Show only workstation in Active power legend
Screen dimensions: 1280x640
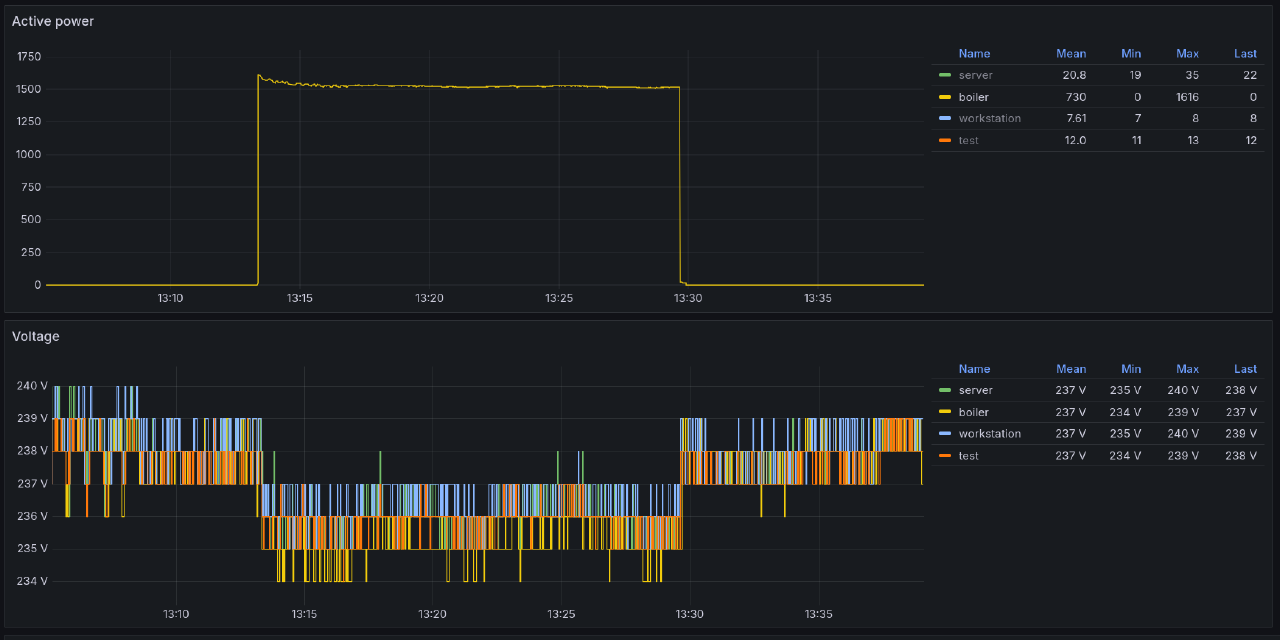pyautogui.click(x=989, y=118)
